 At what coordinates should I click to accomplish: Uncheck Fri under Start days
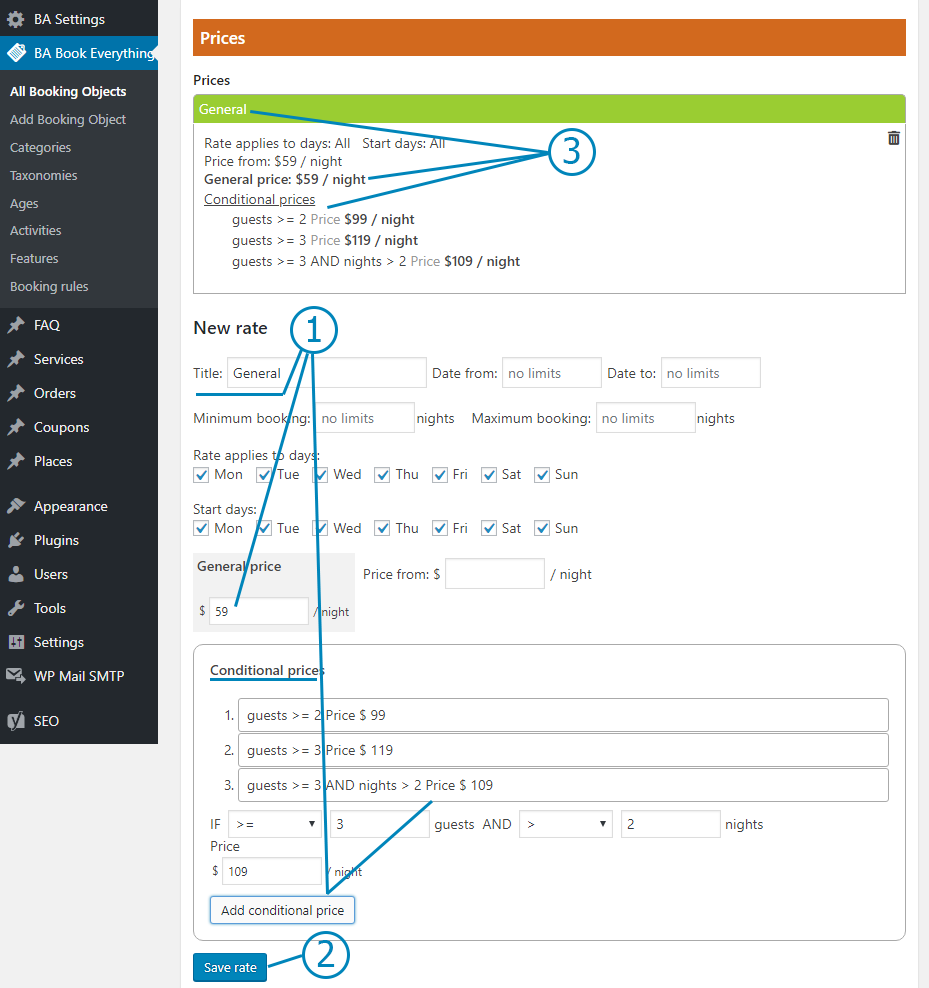(439, 529)
